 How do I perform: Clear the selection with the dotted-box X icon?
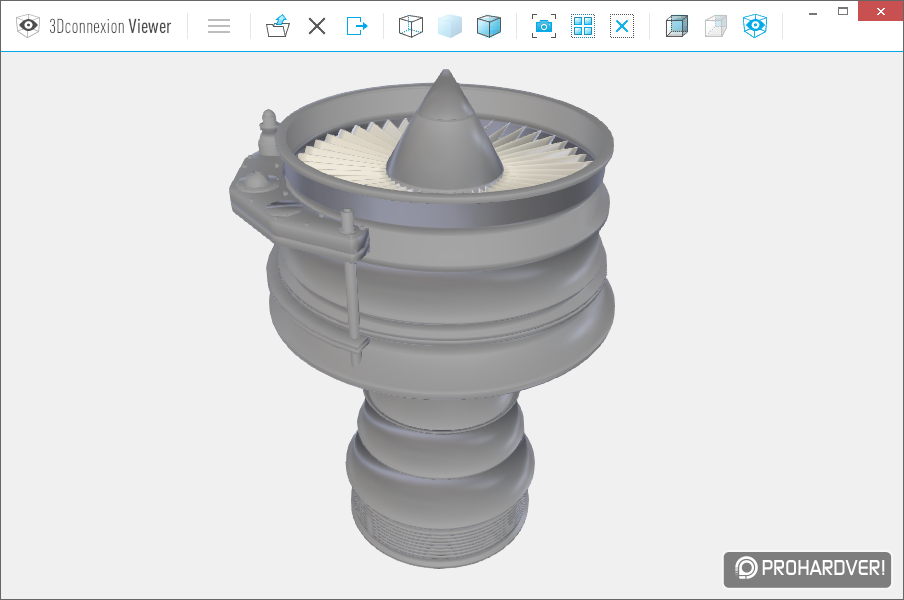pos(622,26)
